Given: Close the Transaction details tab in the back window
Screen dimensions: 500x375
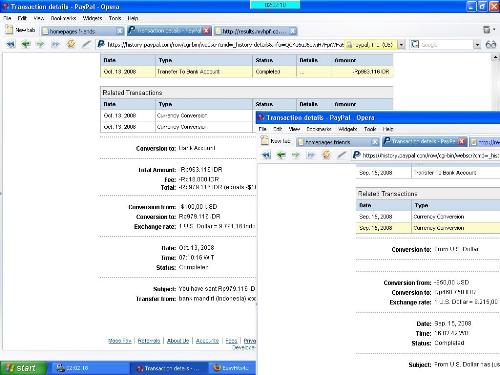Looking at the screenshot, I should pyautogui.click(x=207, y=31).
